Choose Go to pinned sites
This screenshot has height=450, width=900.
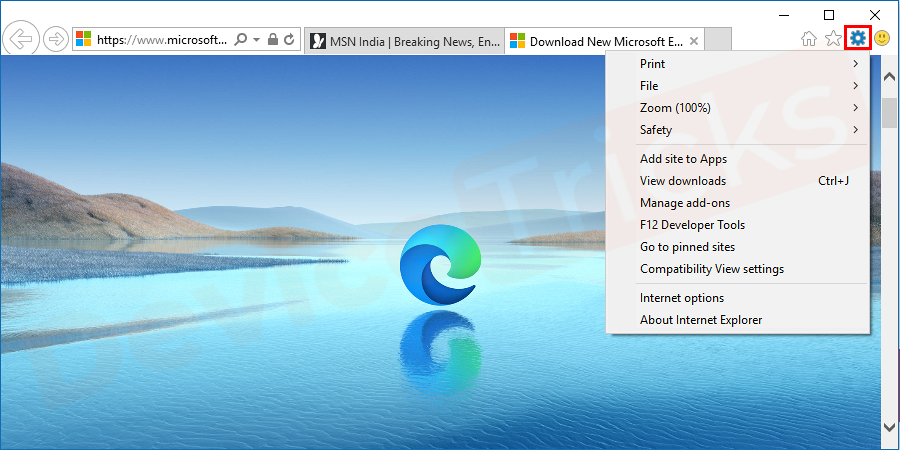click(x=737, y=247)
